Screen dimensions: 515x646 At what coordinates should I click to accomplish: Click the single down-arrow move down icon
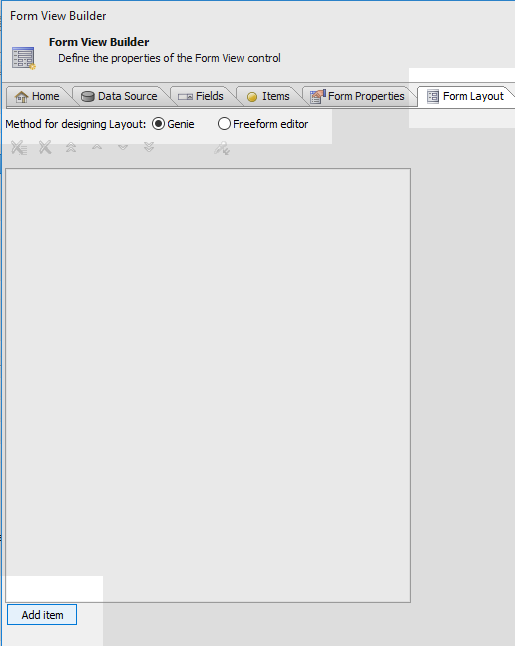[x=123, y=147]
